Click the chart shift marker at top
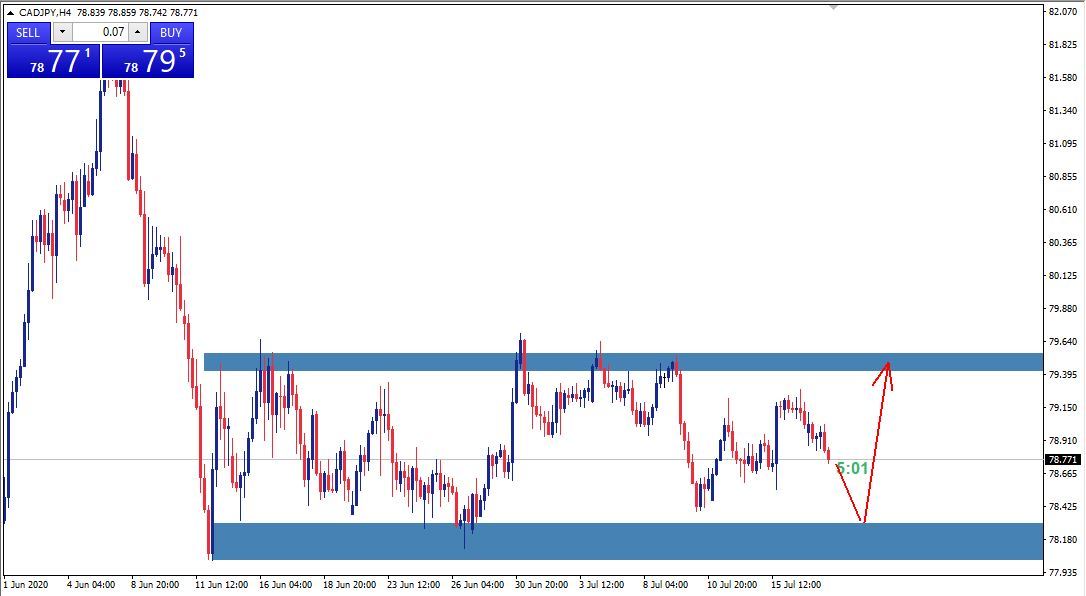Image resolution: width=1086 pixels, height=596 pixels. [833, 7]
